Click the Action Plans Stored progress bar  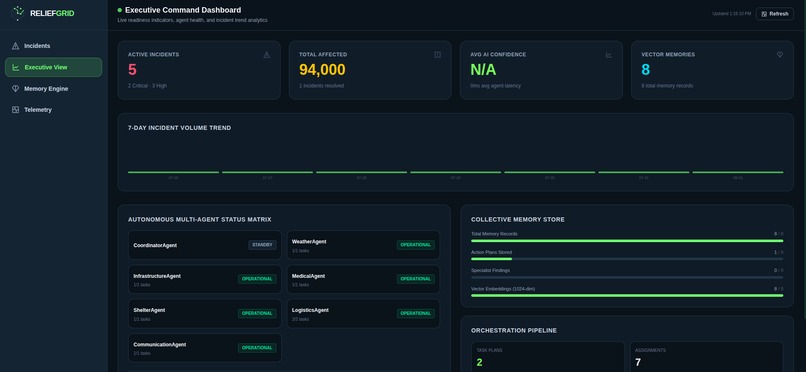click(627, 259)
